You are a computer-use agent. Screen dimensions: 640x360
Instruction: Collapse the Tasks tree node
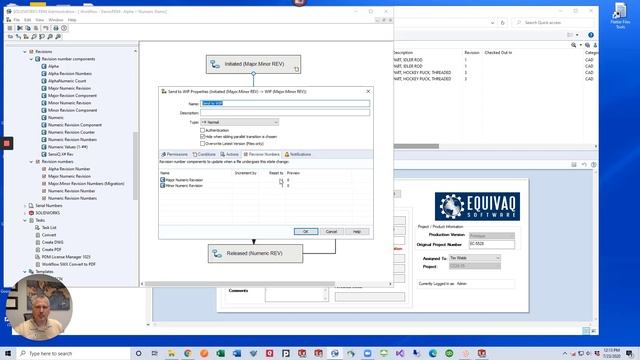[25, 220]
